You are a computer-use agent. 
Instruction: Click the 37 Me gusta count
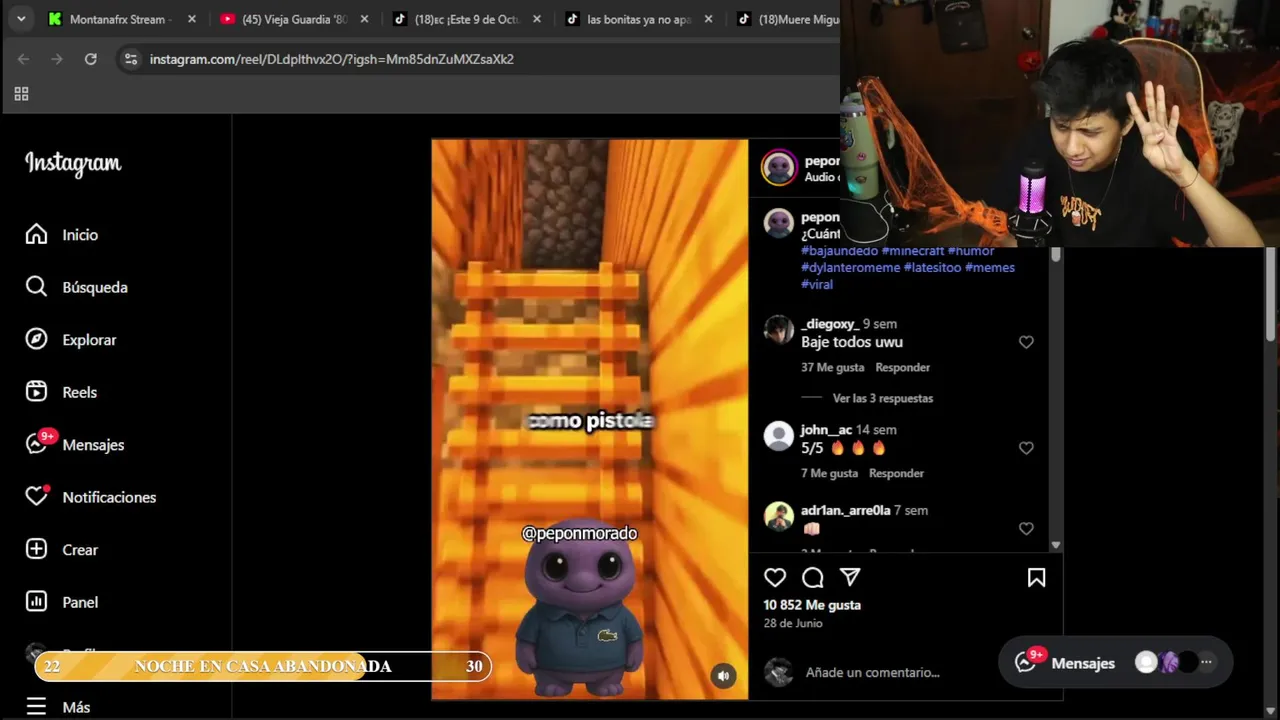[833, 367]
